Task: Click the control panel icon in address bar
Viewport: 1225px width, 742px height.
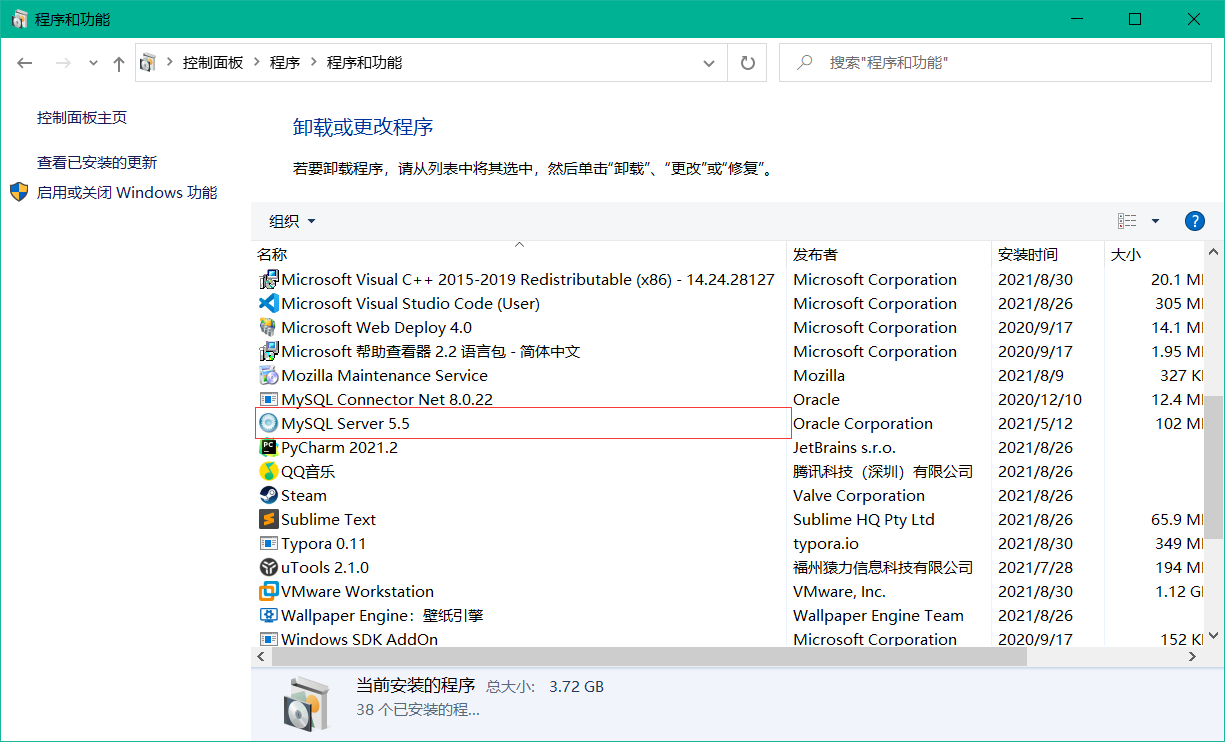Action: click(x=148, y=63)
